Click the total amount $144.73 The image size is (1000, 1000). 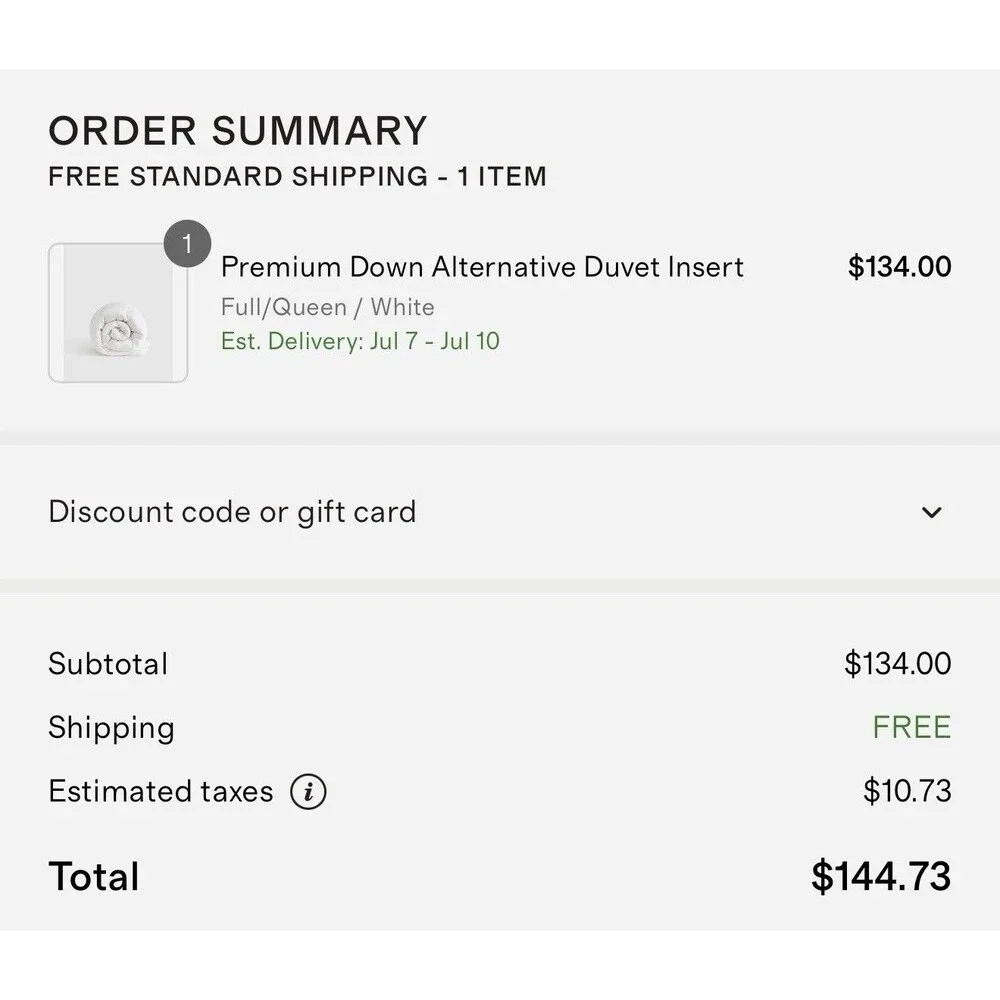click(881, 876)
